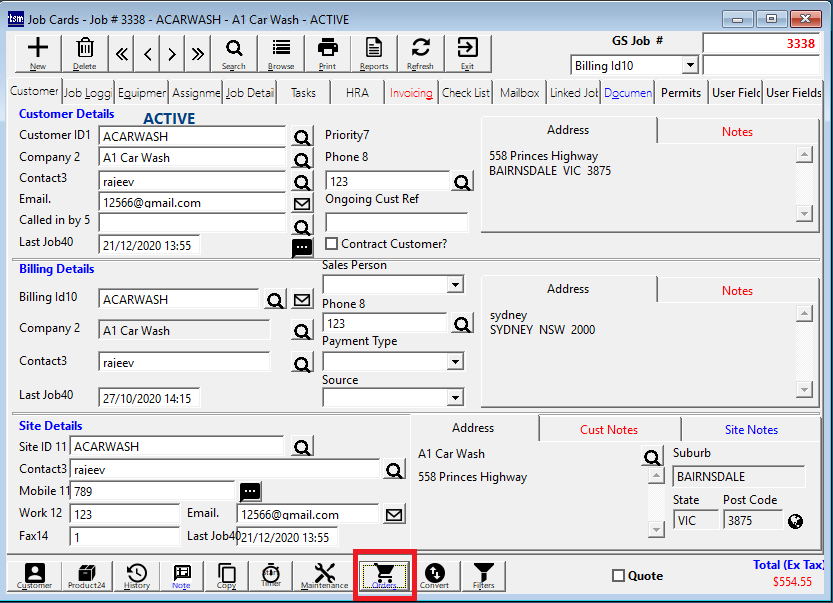The height and width of the screenshot is (603, 833).
Task: Click the Filters funnel icon
Action: click(483, 576)
